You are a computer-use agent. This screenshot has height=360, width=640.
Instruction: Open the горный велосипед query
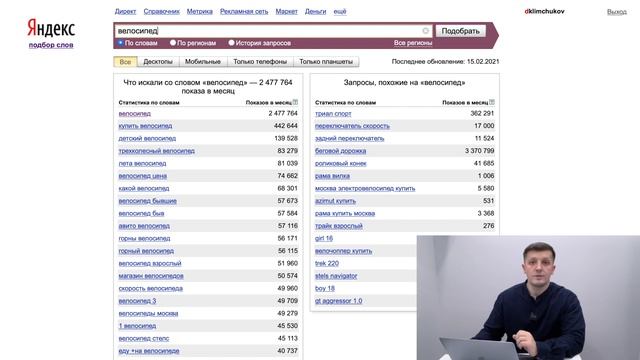click(146, 251)
